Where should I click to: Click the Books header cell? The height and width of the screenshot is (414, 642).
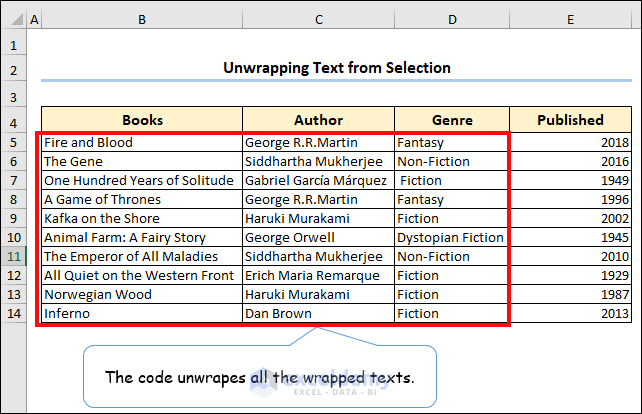tap(142, 120)
